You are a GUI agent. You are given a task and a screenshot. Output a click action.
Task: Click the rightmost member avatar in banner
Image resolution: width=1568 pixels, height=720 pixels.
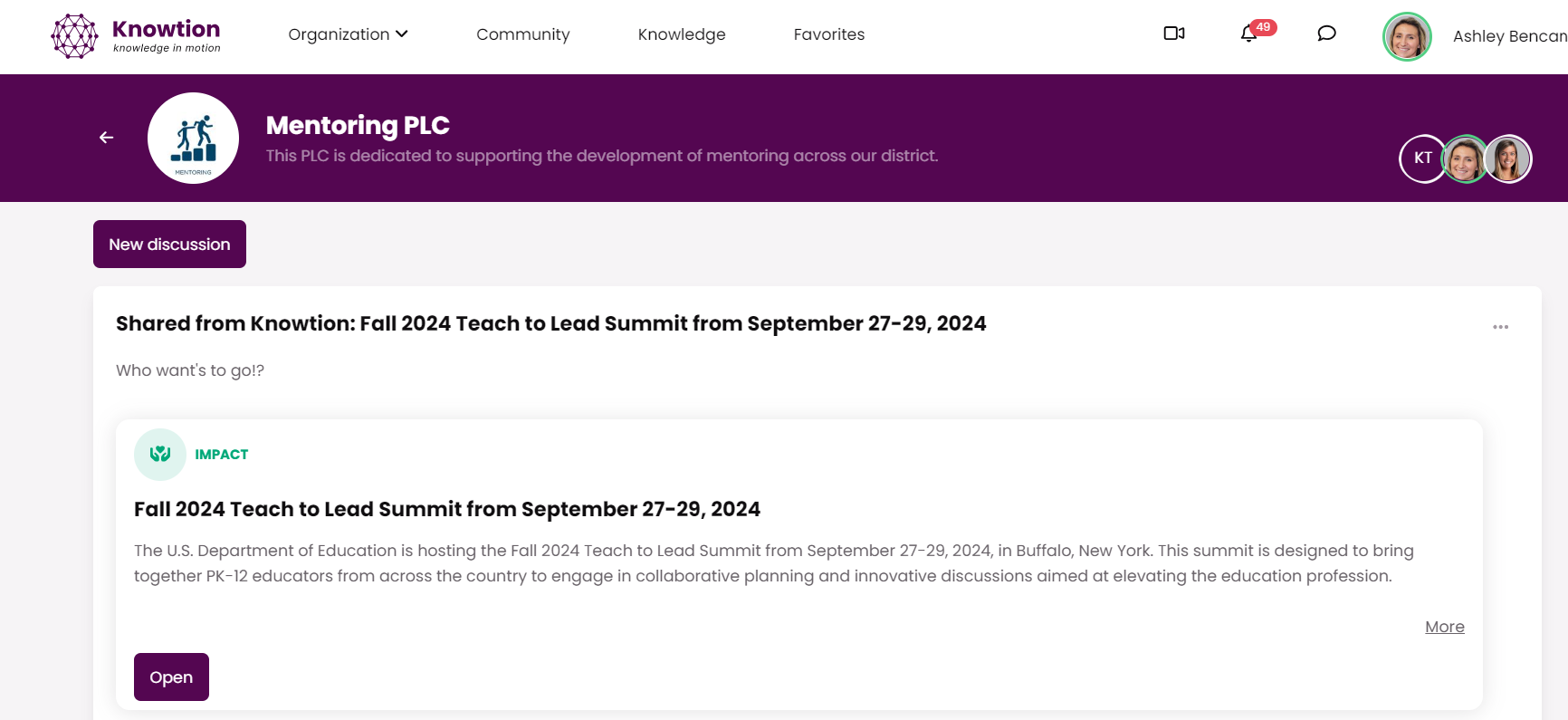point(1507,159)
